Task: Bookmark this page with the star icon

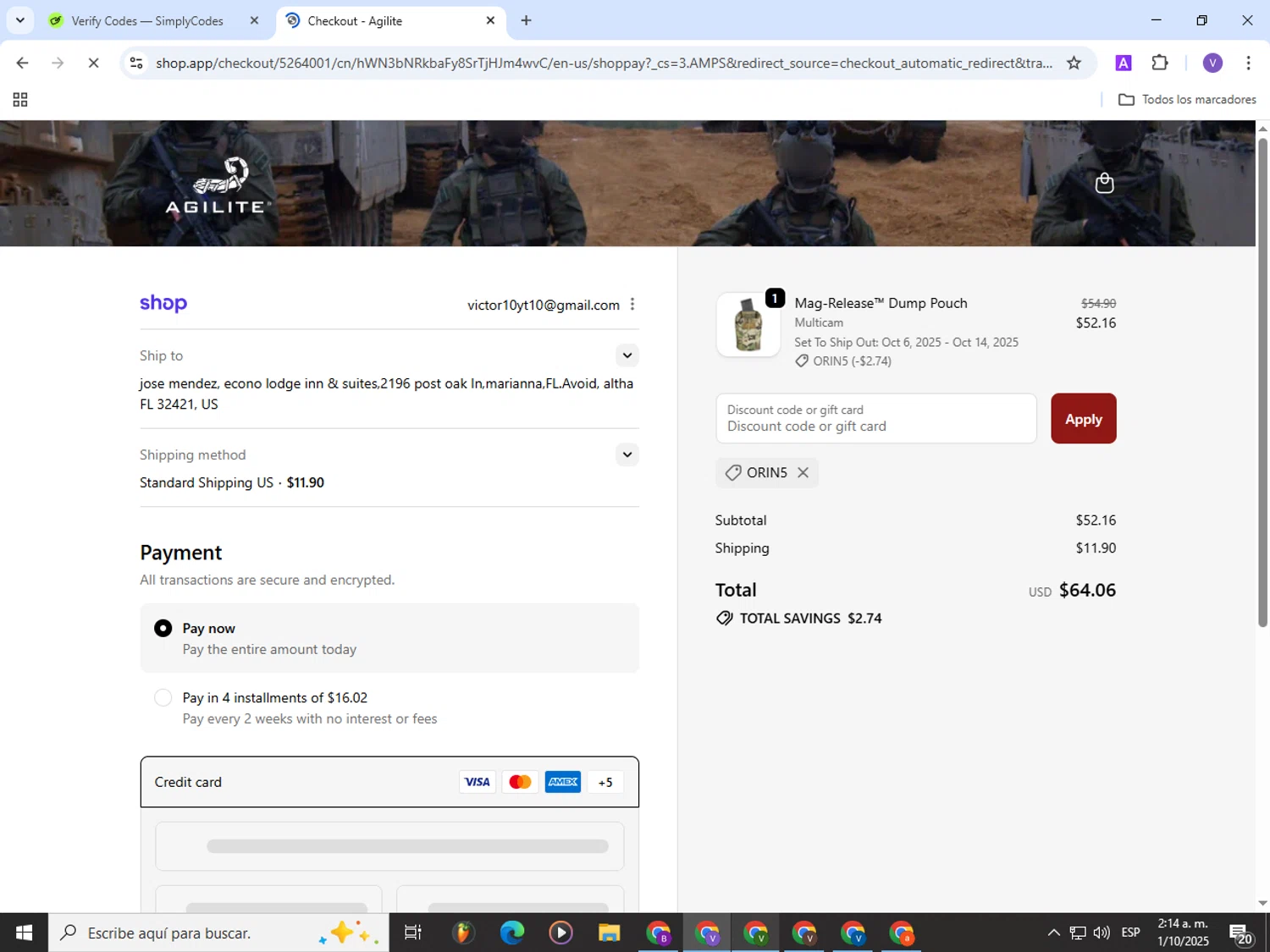Action: 1074,63
